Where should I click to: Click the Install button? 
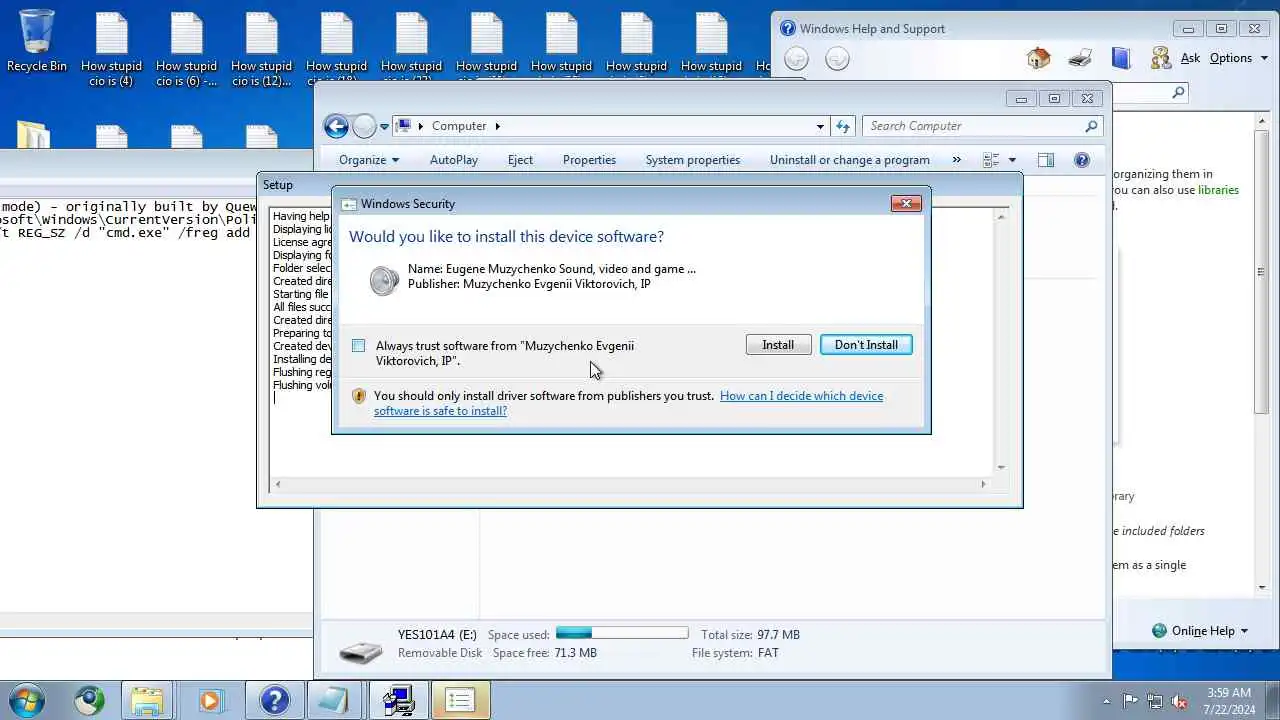click(x=778, y=345)
